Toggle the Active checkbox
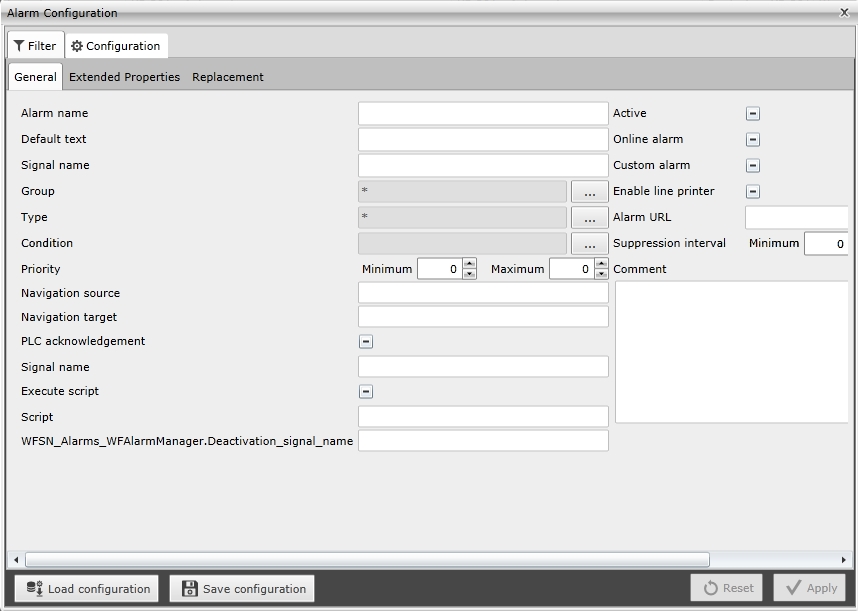The width and height of the screenshot is (858, 611). click(753, 114)
